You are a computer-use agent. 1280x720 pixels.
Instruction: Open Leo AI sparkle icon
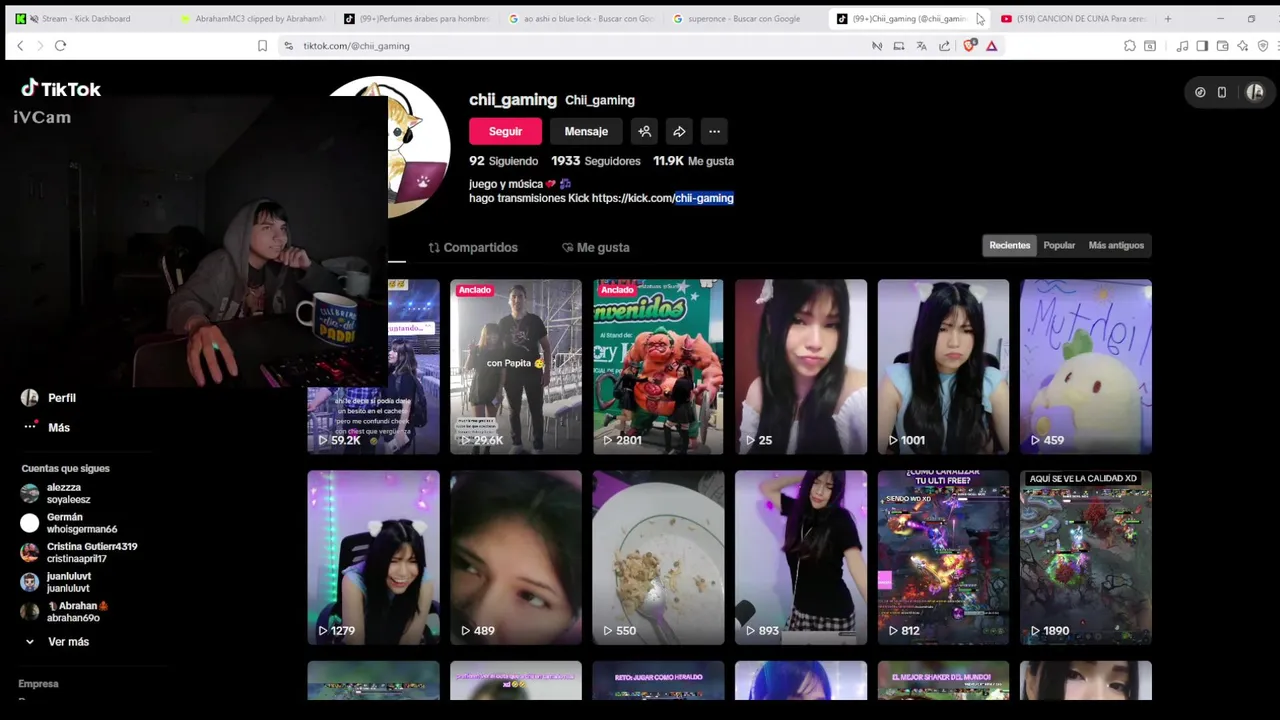coord(1243,46)
